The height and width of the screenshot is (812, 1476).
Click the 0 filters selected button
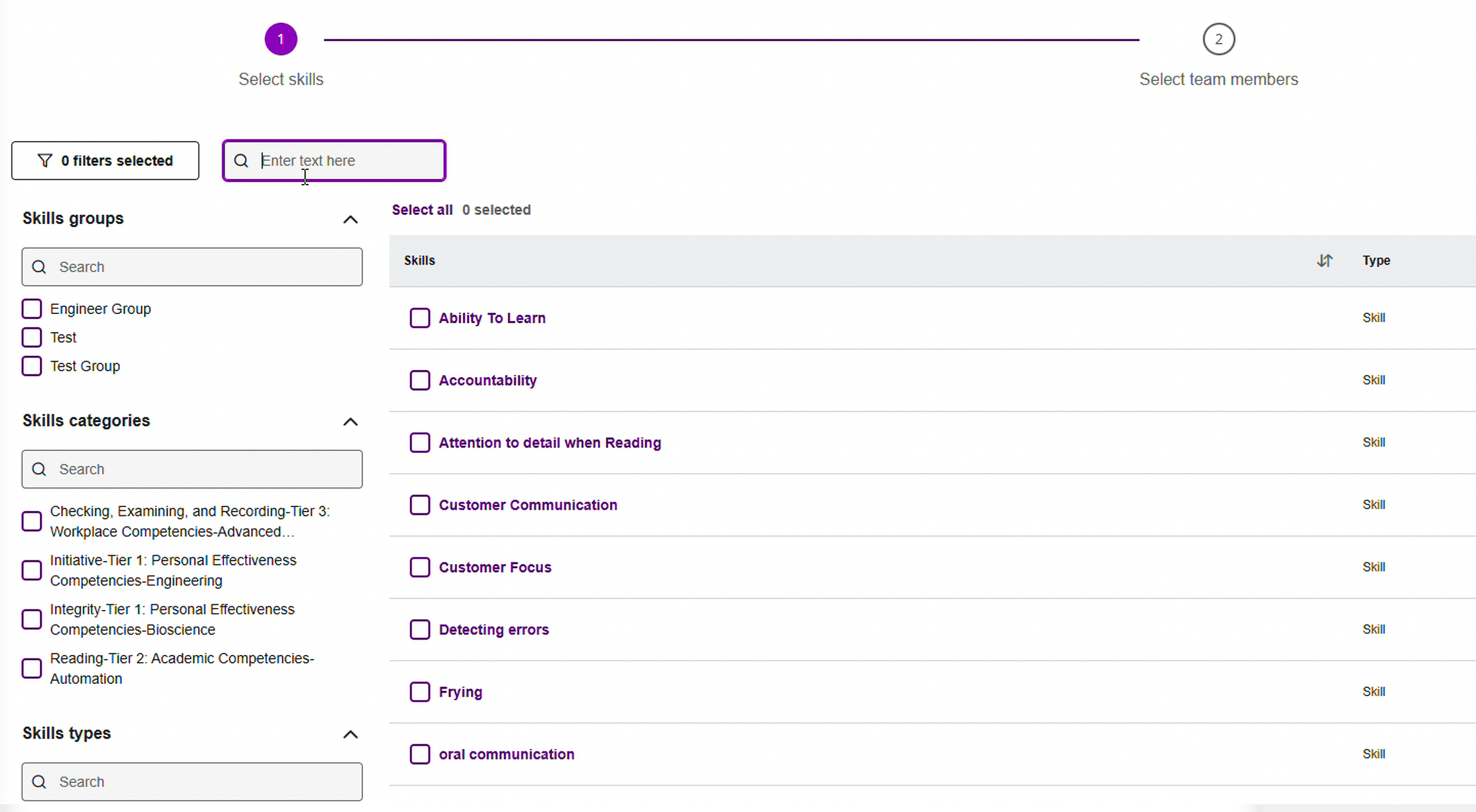click(105, 161)
